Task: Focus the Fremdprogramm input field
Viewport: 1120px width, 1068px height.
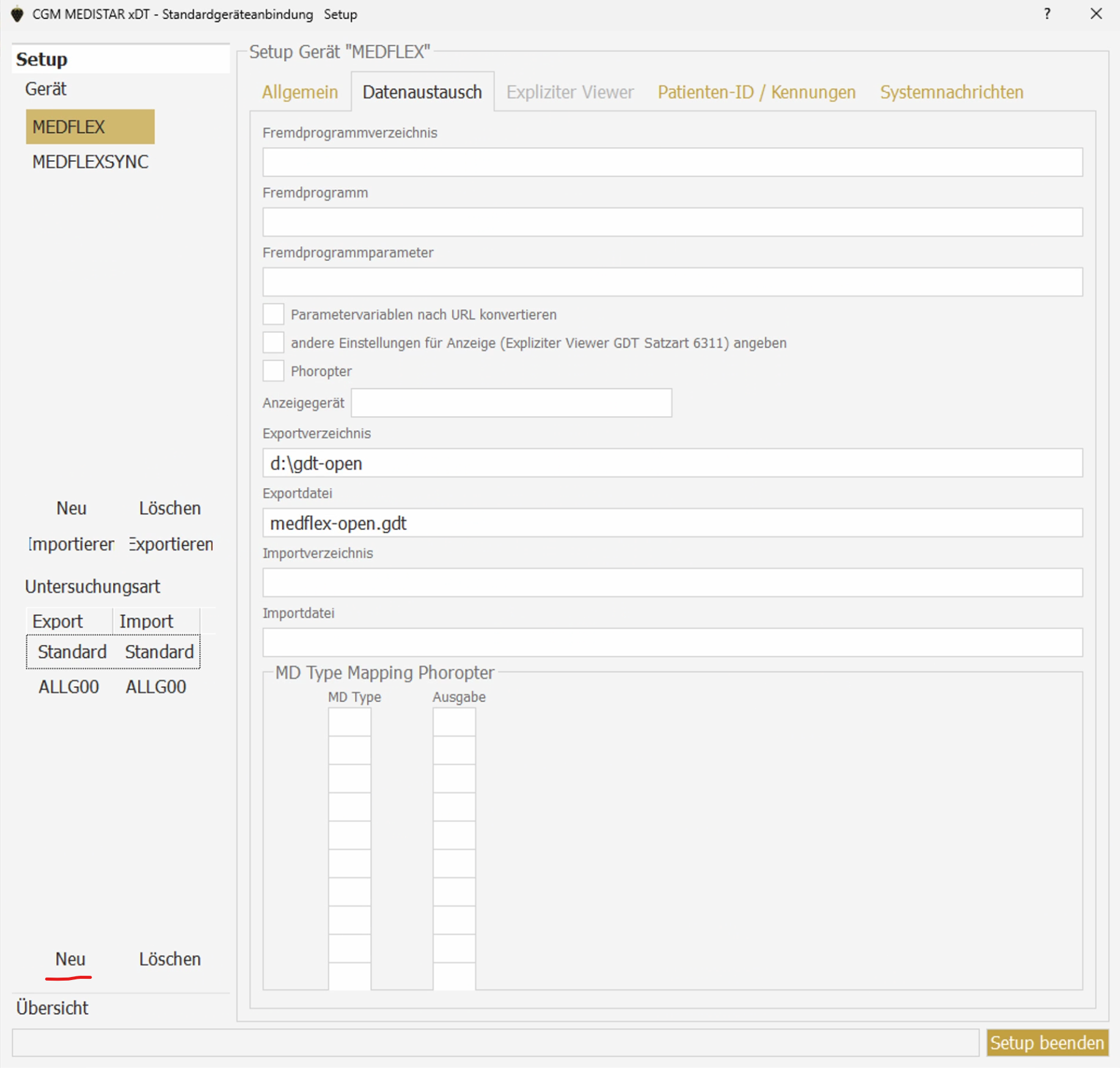Action: [672, 222]
